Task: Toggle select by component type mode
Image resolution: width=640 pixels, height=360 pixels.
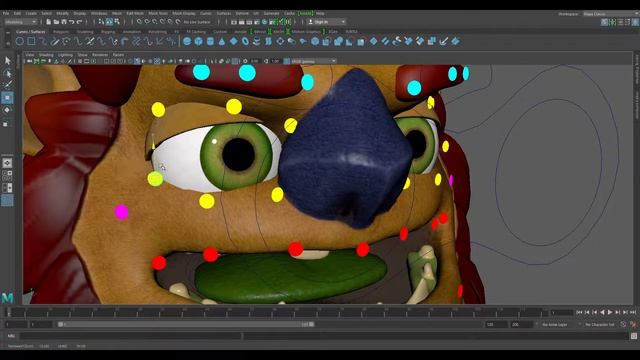Action: 117,22
